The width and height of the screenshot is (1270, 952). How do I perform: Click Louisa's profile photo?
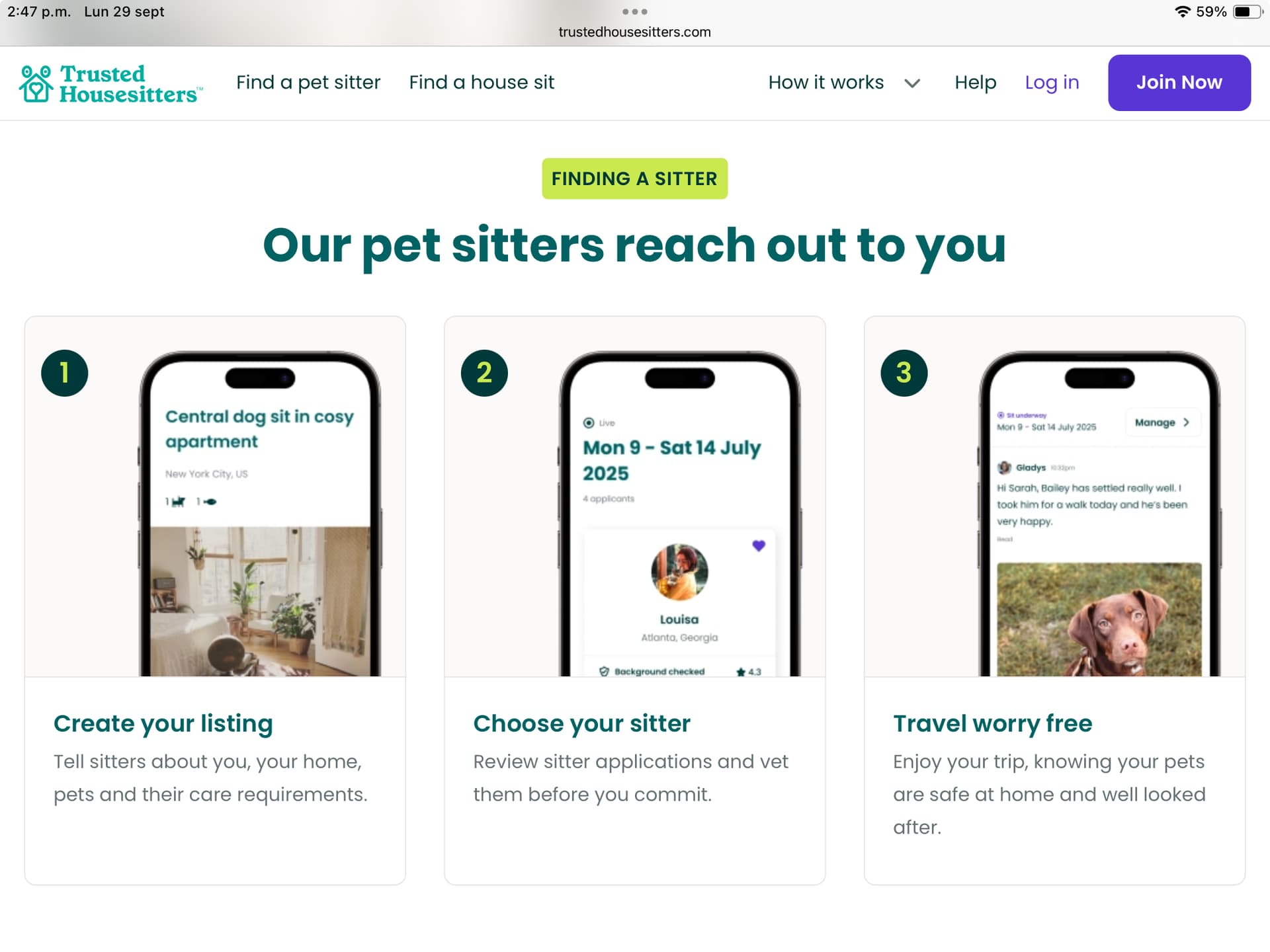pyautogui.click(x=679, y=572)
